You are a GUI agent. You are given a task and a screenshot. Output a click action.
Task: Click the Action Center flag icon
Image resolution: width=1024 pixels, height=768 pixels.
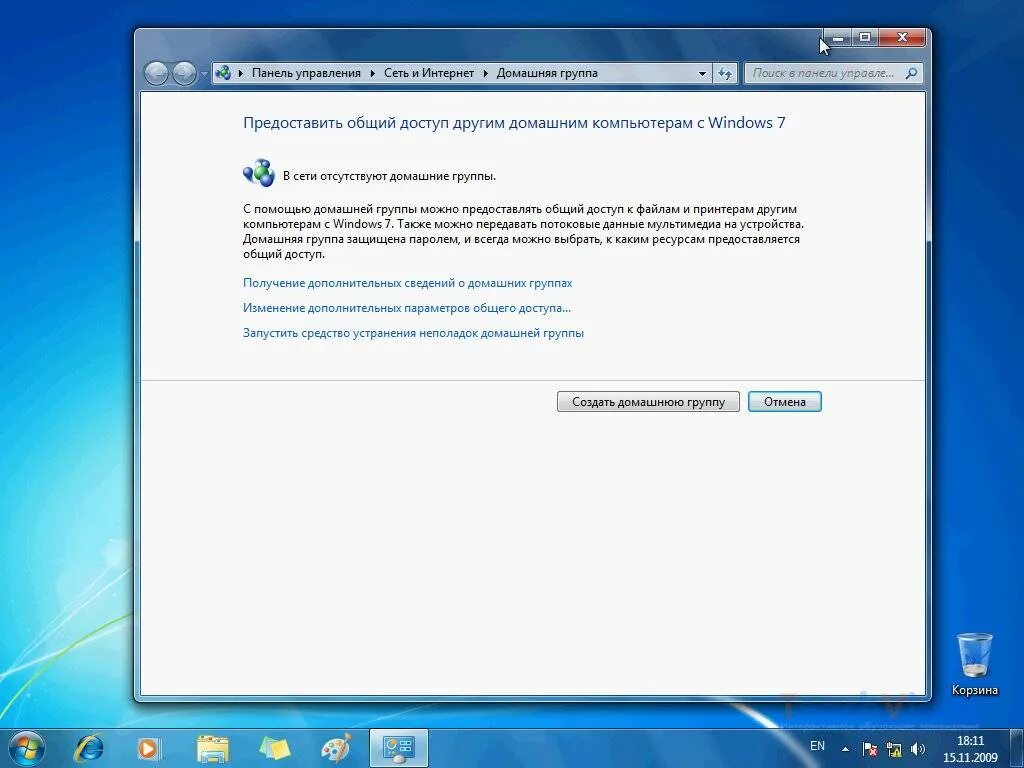point(869,749)
